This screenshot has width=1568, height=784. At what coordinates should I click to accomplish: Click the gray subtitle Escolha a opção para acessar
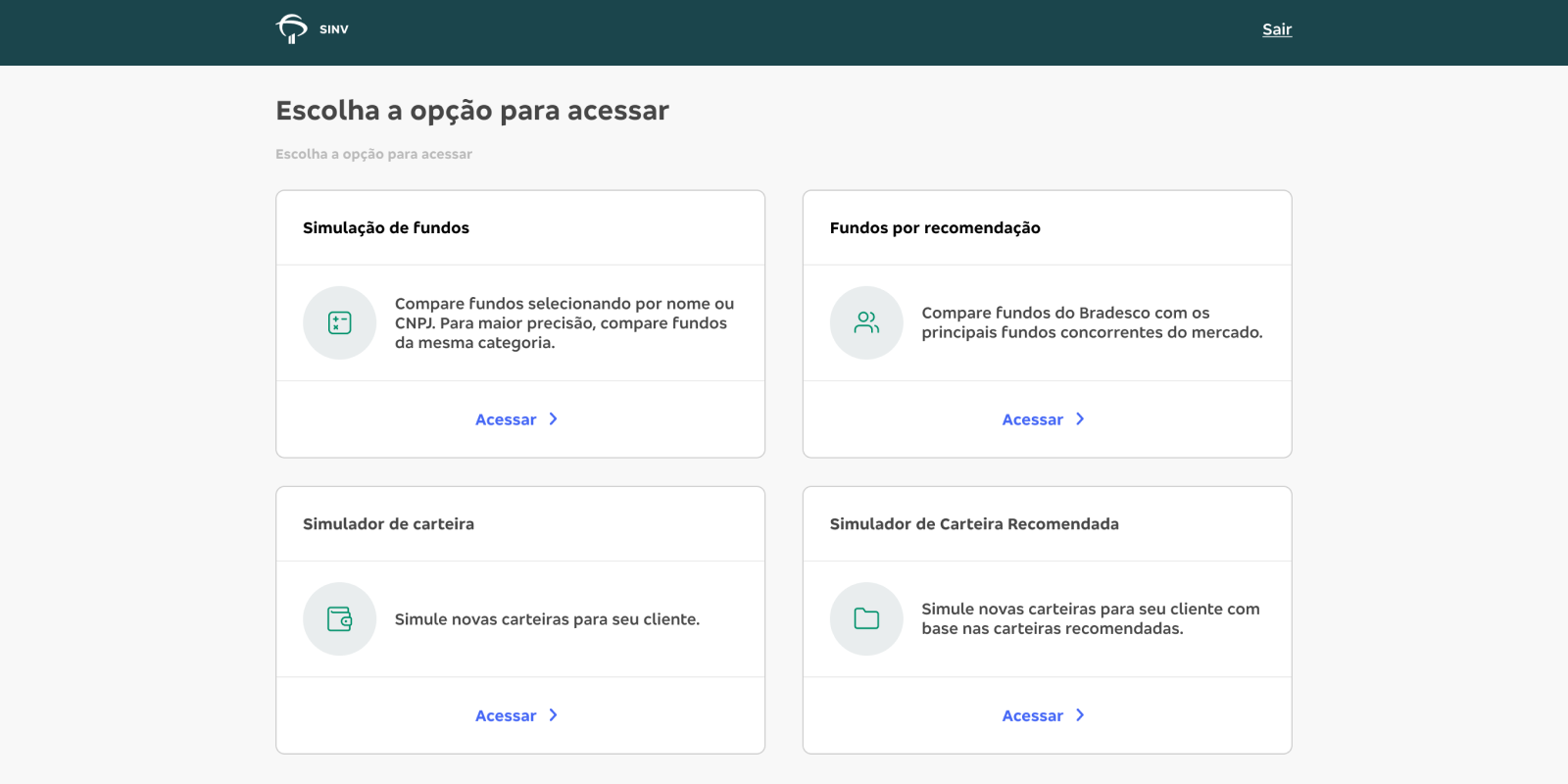(x=373, y=154)
